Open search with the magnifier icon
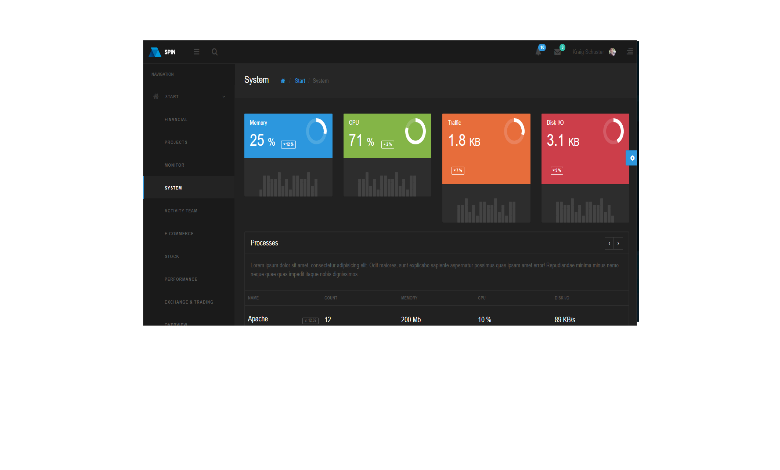780x470 pixels. tap(214, 52)
